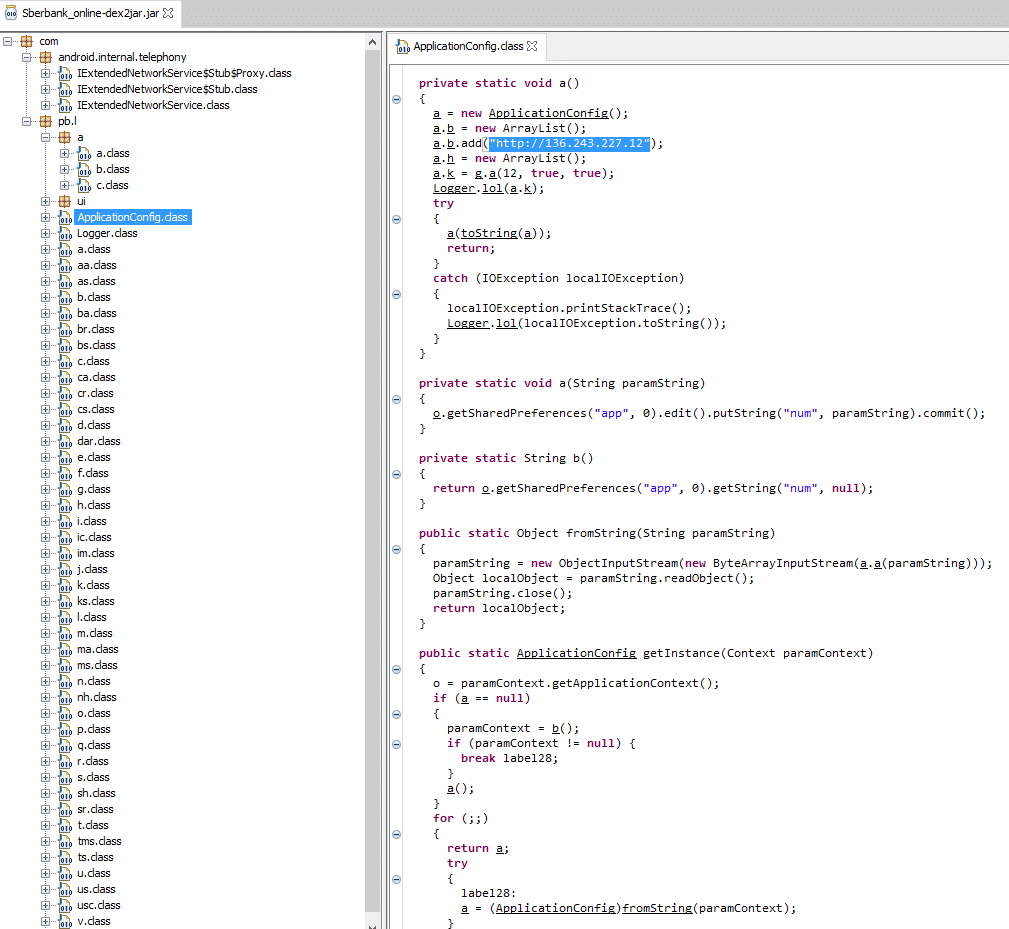Screen dimensions: 1009x929
Task: Fold the if (a == null) block
Action: click(396, 714)
